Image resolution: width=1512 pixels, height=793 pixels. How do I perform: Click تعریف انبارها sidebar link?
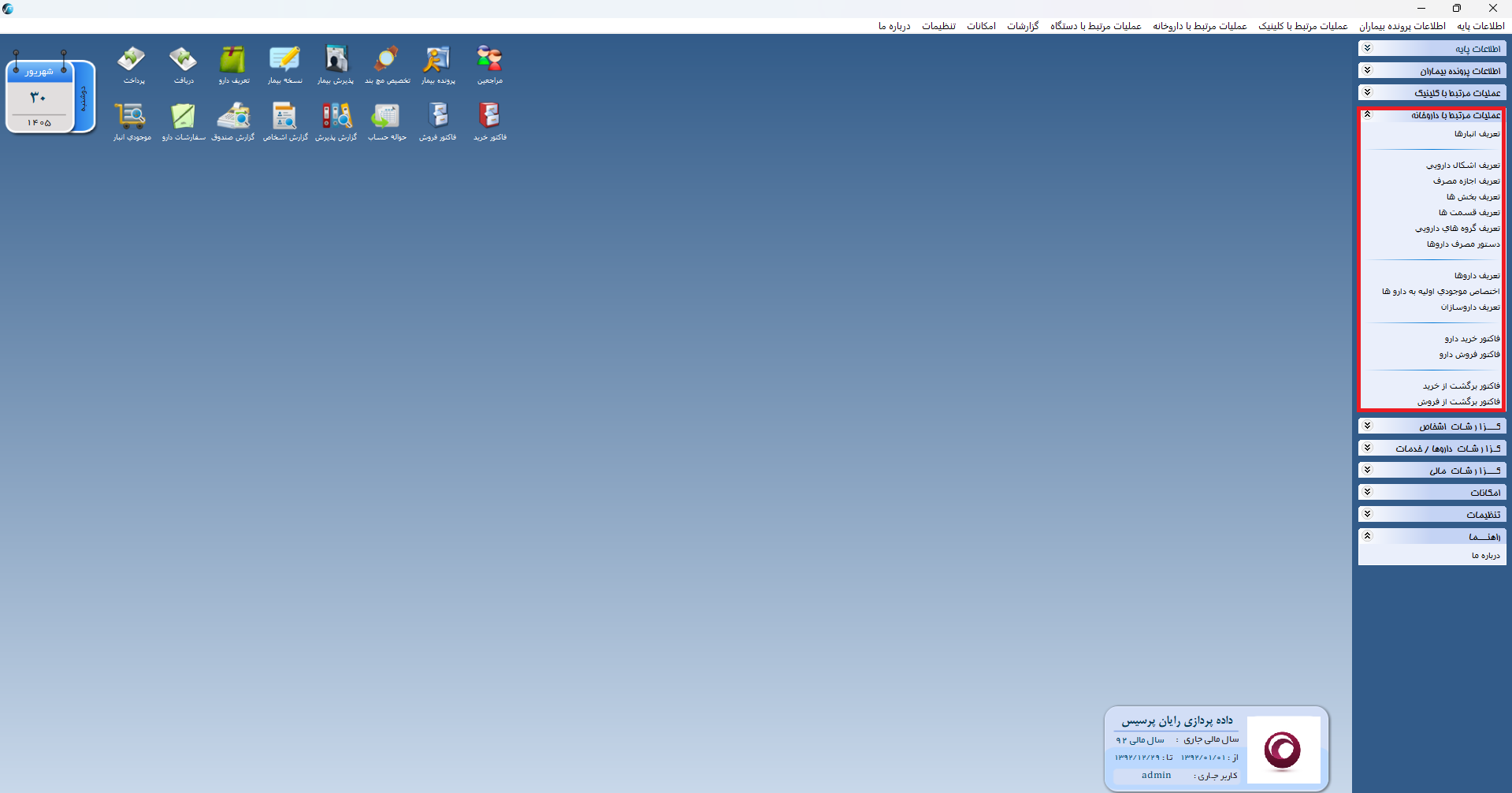point(1477,134)
